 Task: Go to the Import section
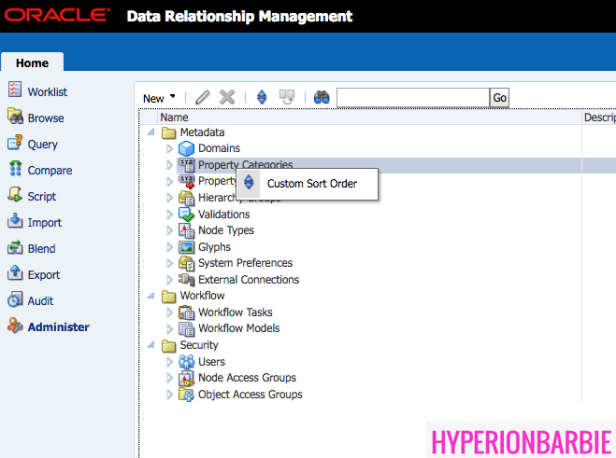pyautogui.click(x=44, y=222)
